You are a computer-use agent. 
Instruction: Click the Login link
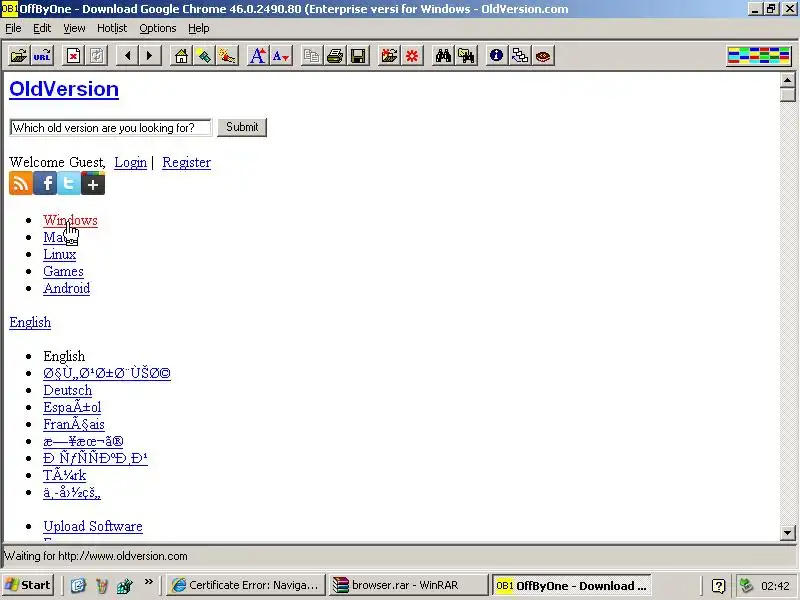click(x=130, y=162)
